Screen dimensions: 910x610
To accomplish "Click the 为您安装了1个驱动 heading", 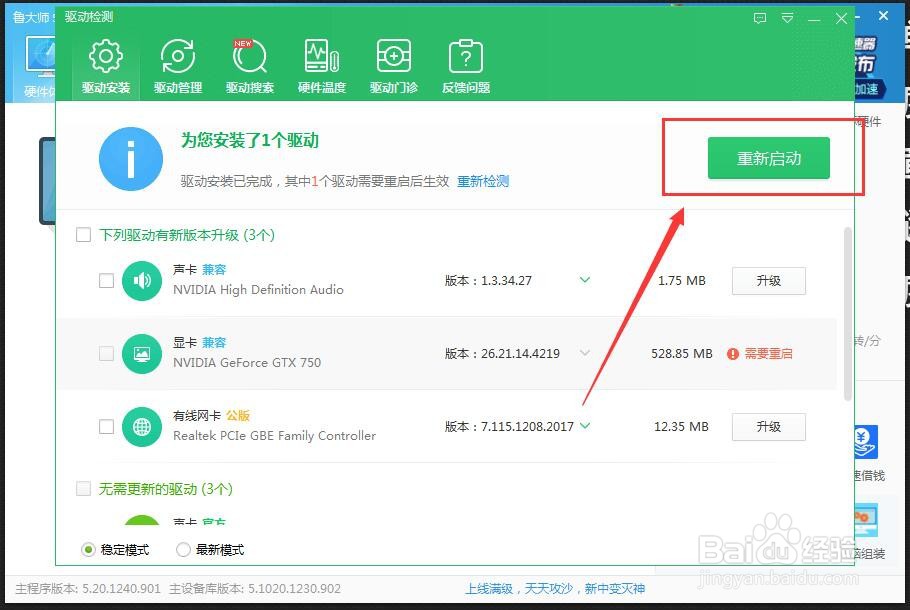I will pos(250,140).
